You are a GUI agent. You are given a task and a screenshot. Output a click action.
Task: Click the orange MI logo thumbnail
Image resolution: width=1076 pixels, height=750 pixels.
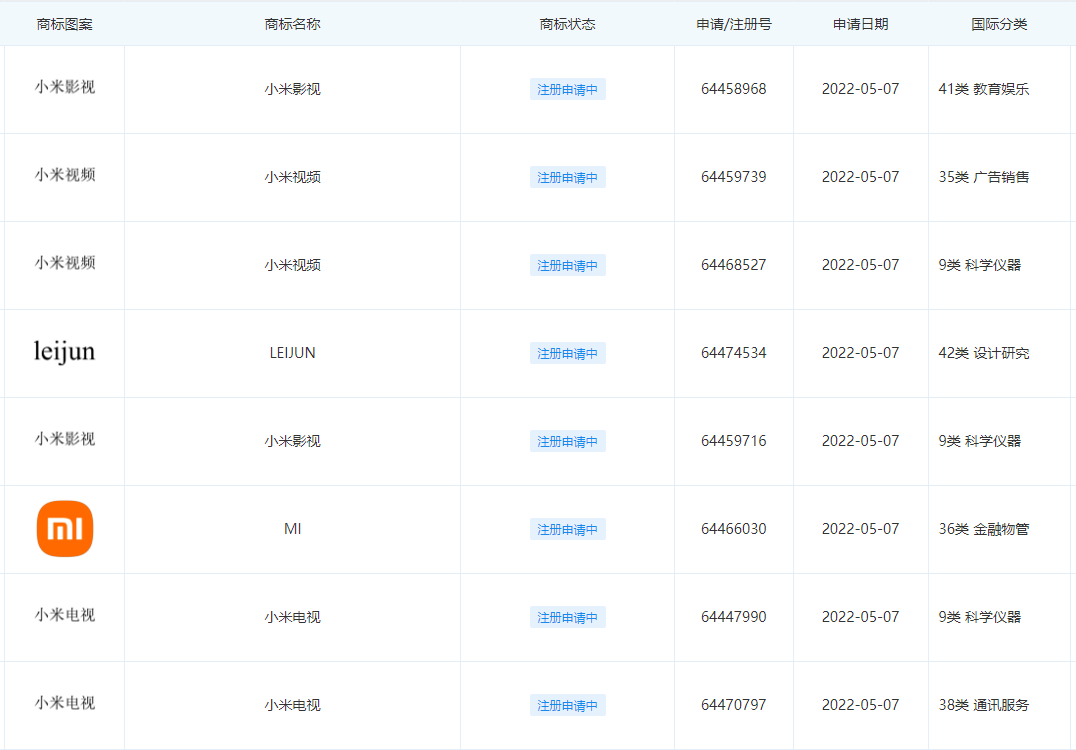[65, 528]
